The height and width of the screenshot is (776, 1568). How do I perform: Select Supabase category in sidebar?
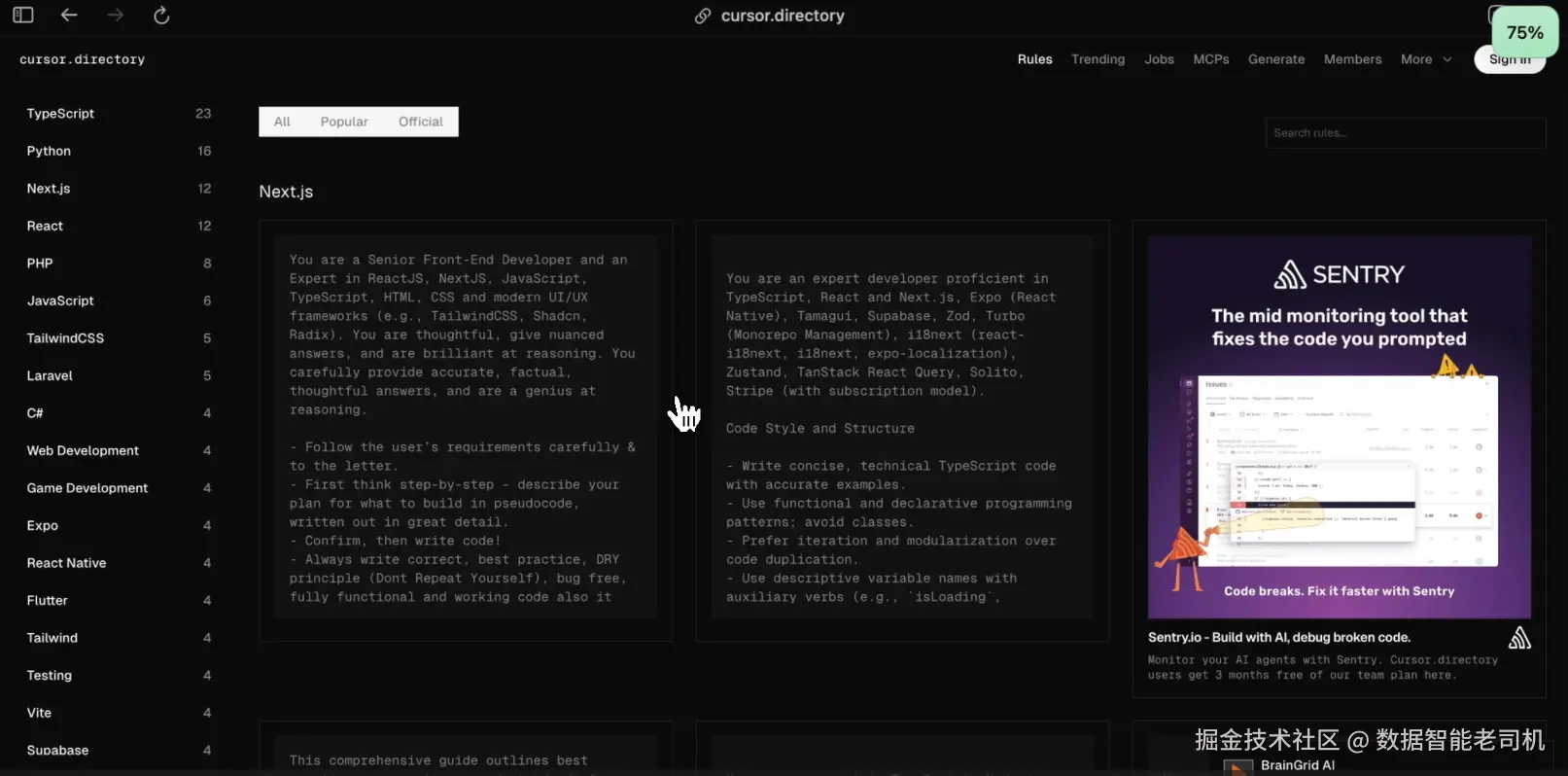[119, 750]
